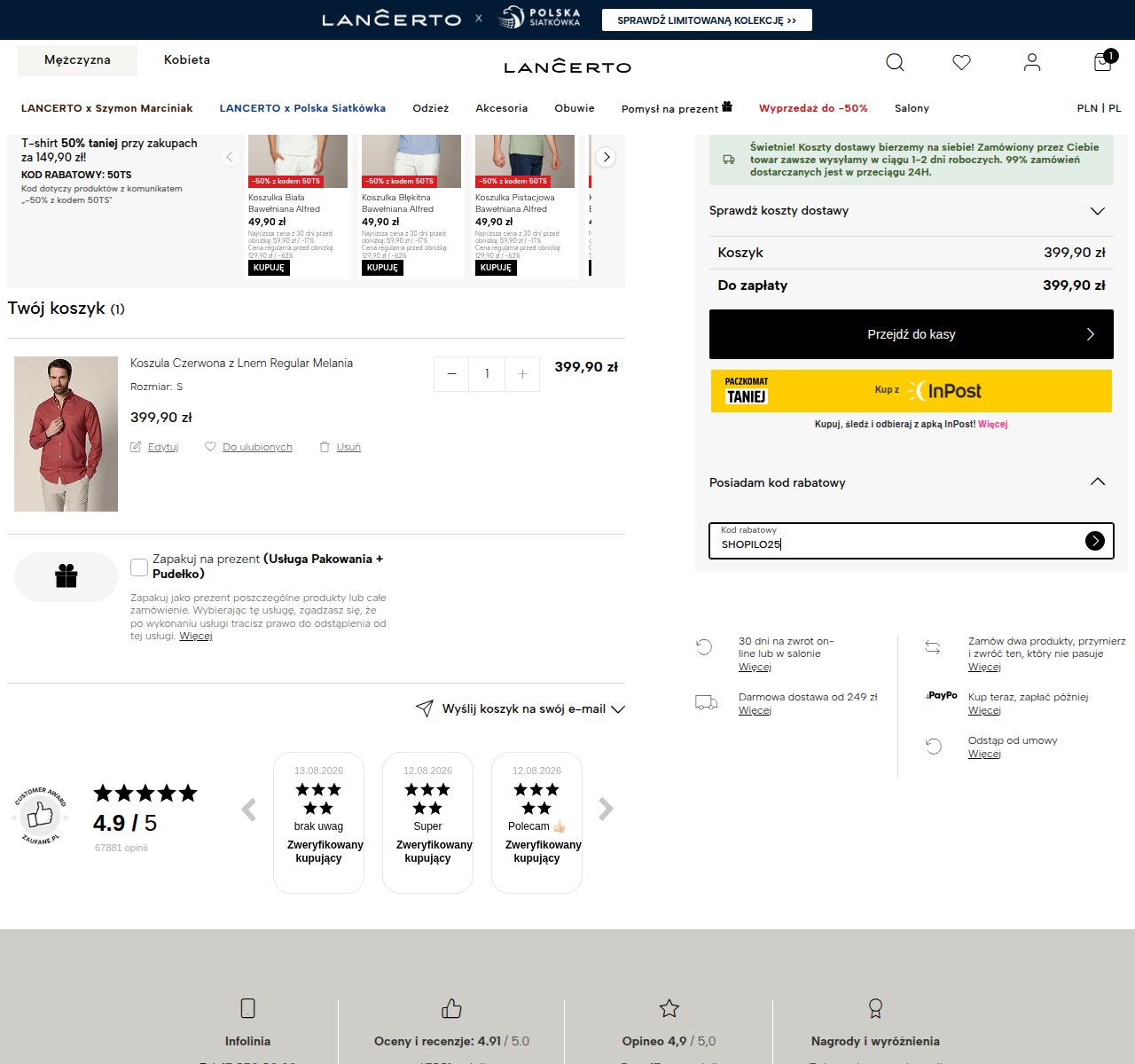The height and width of the screenshot is (1064, 1135).
Task: Open the search magnifier icon
Action: point(896,62)
